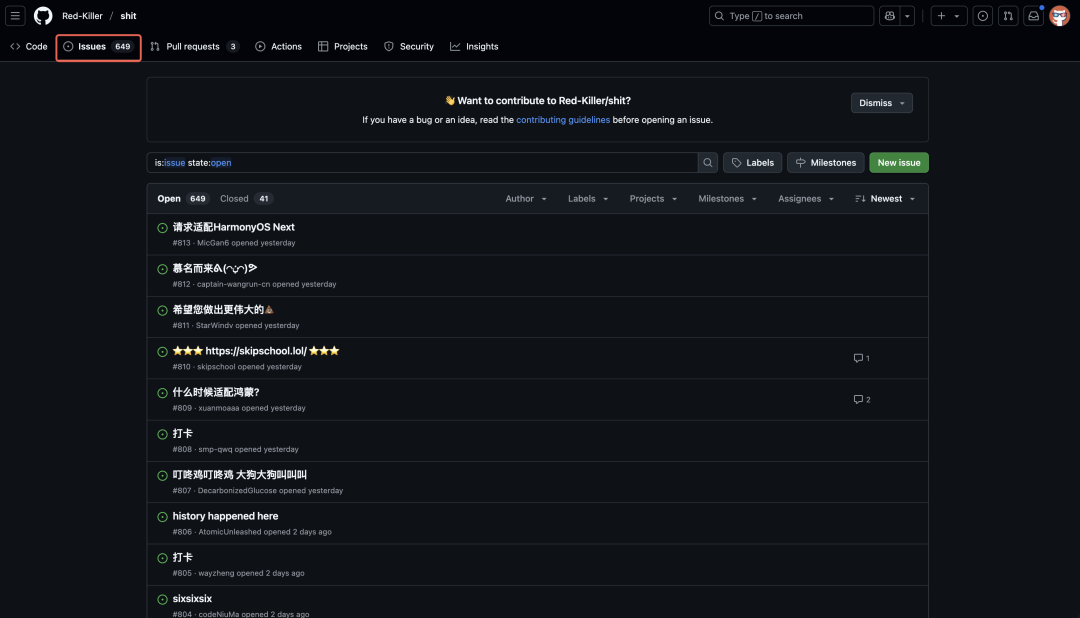The image size is (1080, 618).
Task: Expand the Milestones filter dropdown
Action: pos(728,198)
